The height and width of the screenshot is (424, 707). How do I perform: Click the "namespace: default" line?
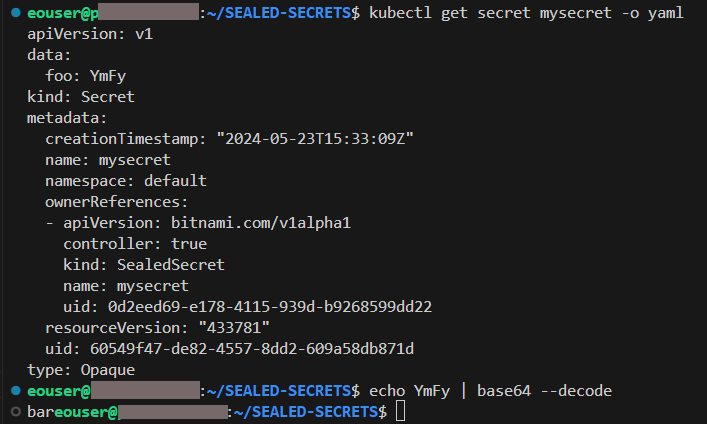tap(125, 181)
